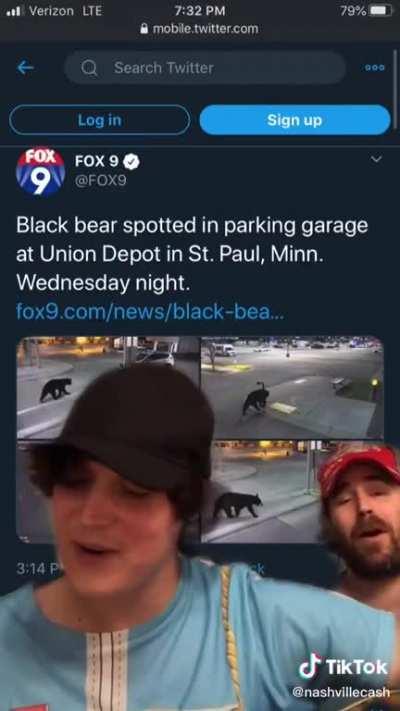
Task: Tap the battery icon in status bar
Action: pos(380,10)
